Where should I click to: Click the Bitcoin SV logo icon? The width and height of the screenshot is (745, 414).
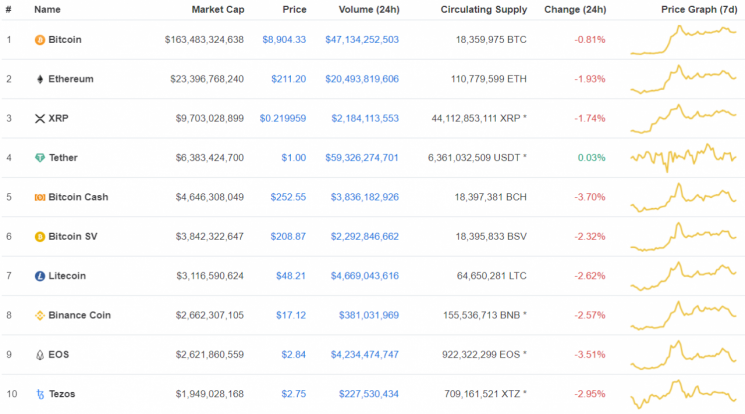click(x=40, y=237)
